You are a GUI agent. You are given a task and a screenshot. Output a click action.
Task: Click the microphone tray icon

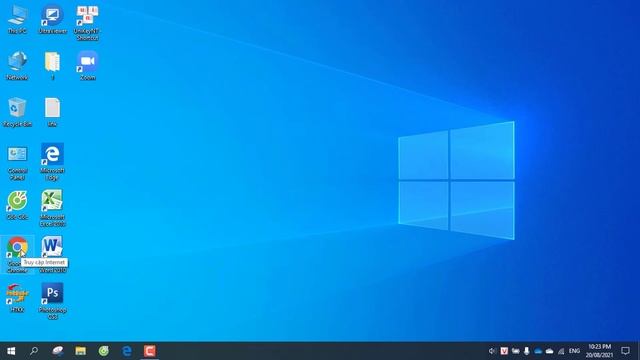(x=527, y=351)
